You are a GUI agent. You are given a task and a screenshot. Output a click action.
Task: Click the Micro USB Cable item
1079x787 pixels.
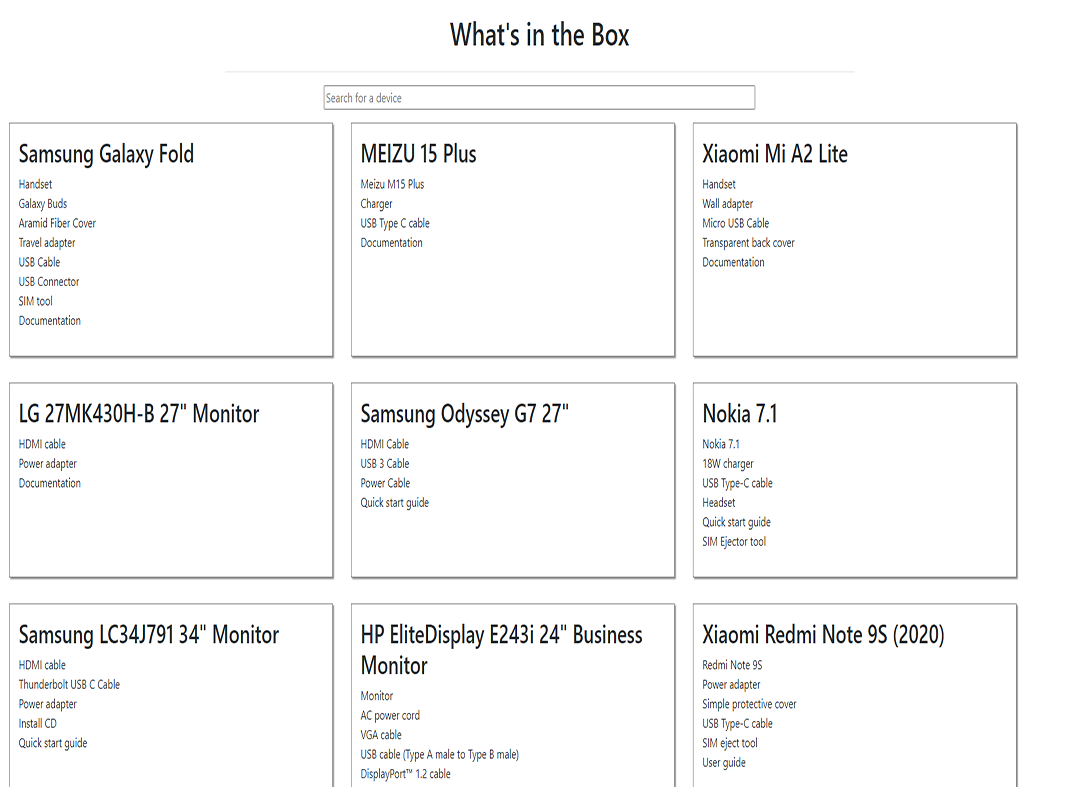(x=736, y=223)
